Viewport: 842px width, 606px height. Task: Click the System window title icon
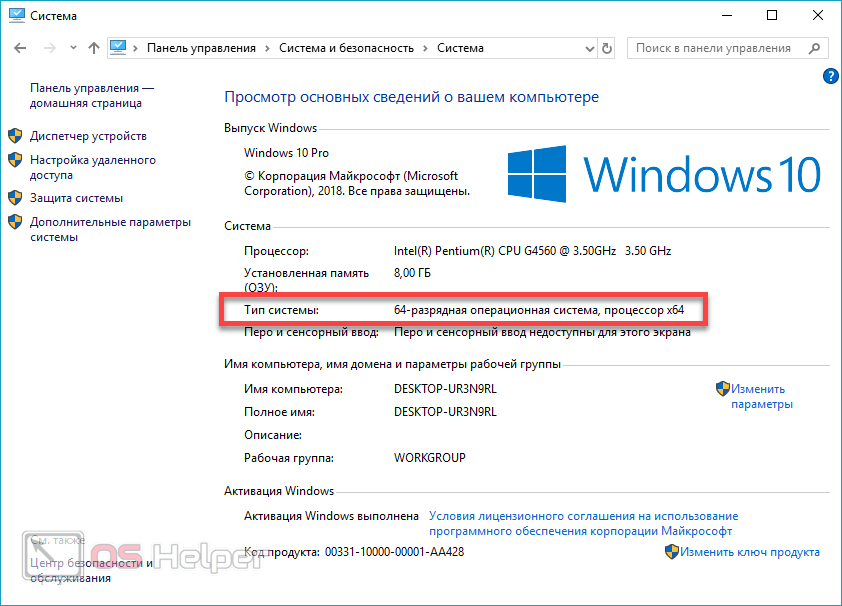[17, 16]
